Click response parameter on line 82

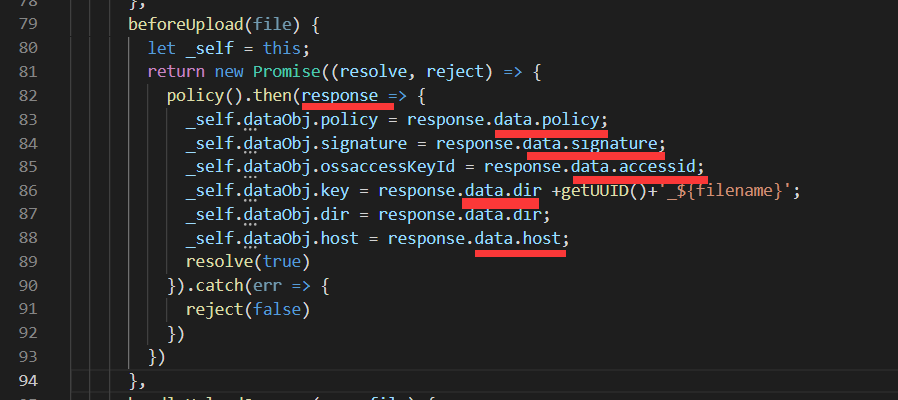[x=340, y=96]
